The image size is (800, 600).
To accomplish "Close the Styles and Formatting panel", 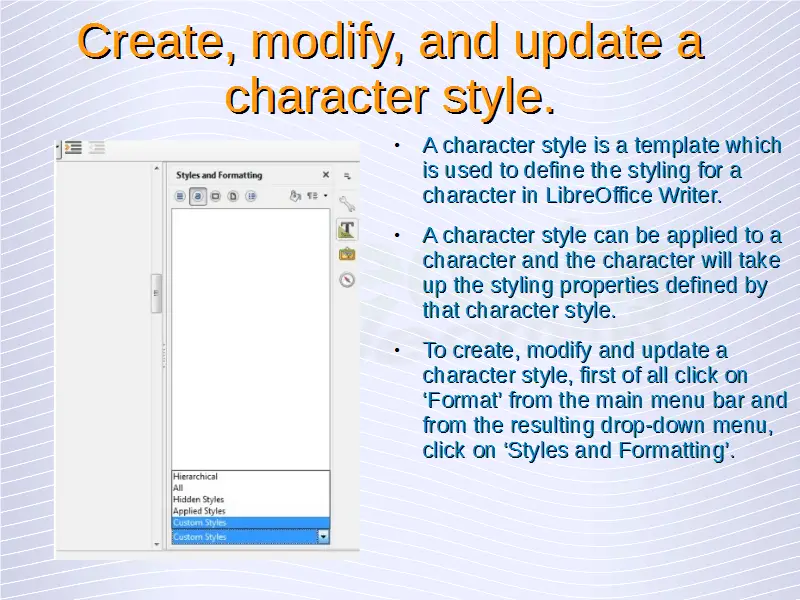I will coord(325,174).
